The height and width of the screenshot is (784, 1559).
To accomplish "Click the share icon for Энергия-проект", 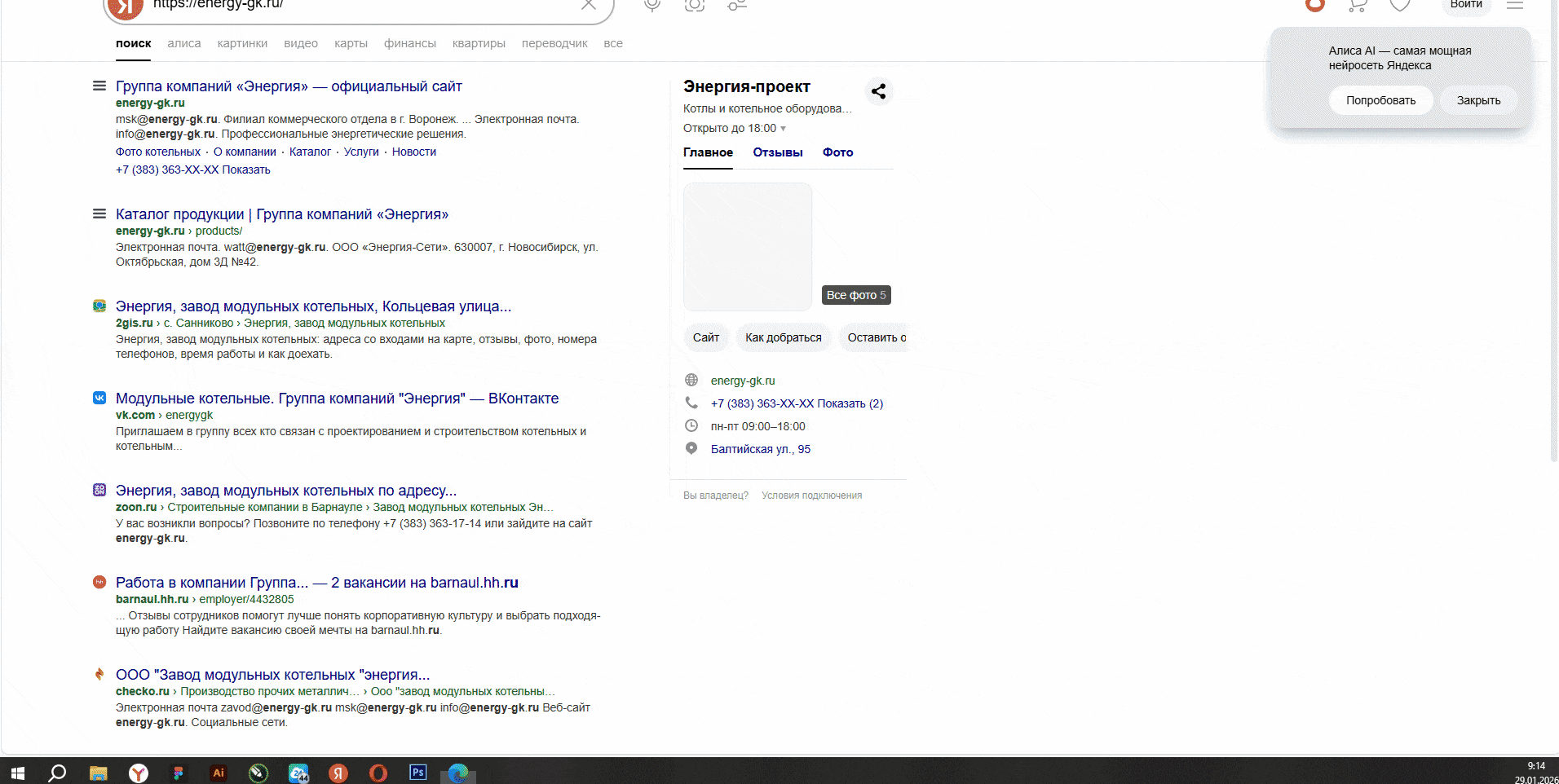I will click(x=878, y=91).
